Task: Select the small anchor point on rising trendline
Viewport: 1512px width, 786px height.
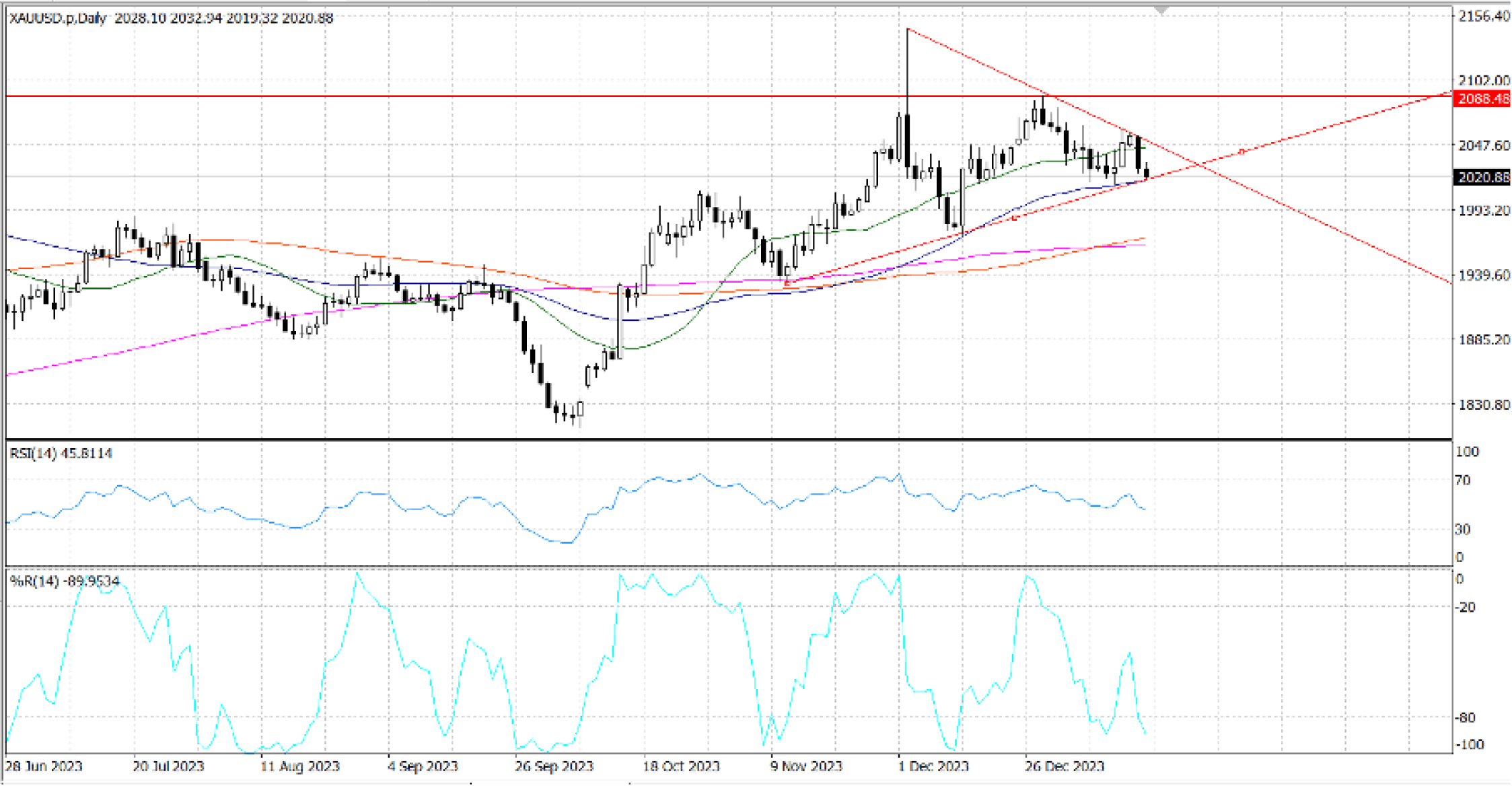Action: coord(1241,151)
